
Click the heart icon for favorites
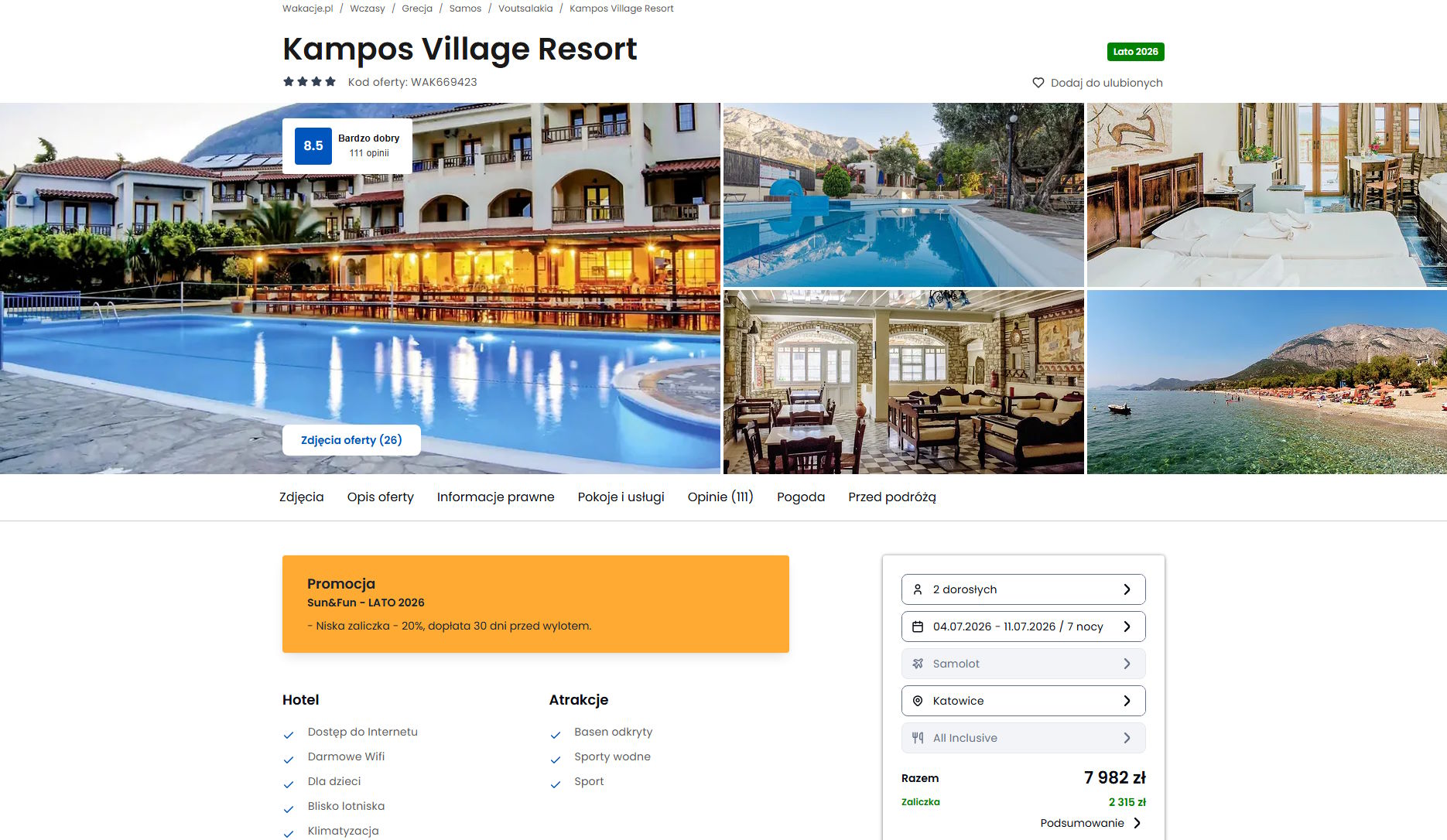[1038, 83]
